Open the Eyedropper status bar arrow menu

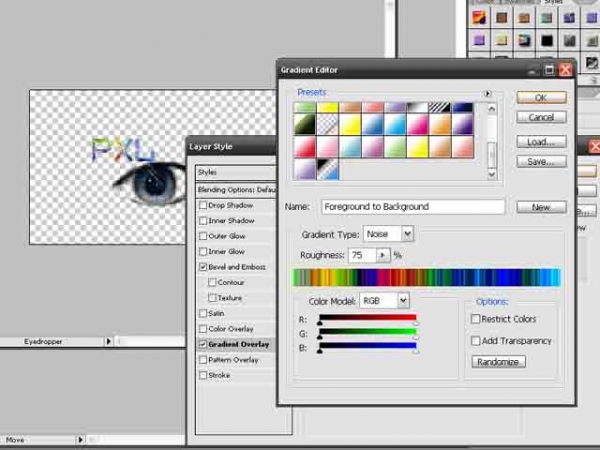click(108, 341)
